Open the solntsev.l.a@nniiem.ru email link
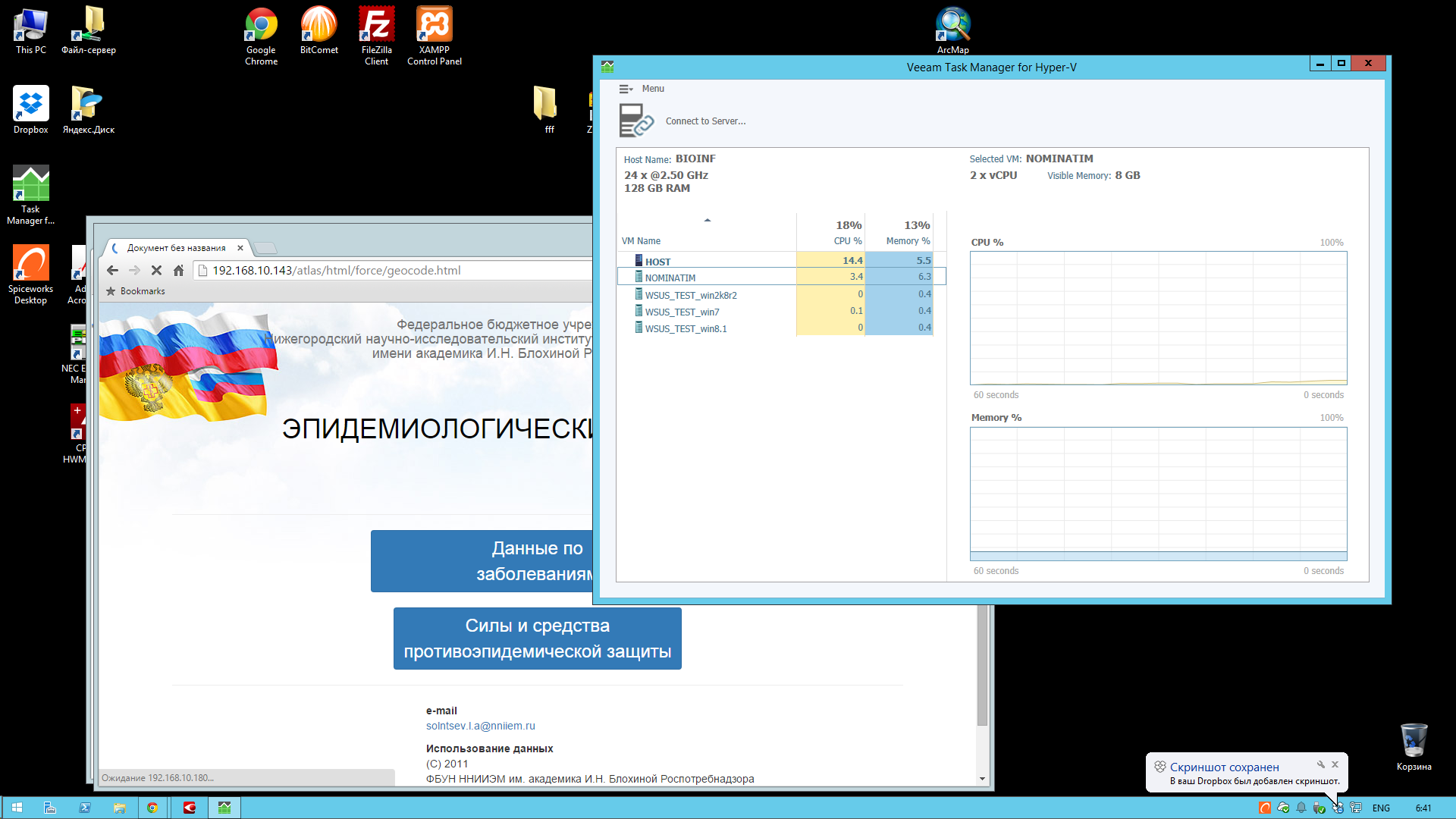The width and height of the screenshot is (1456, 819). pos(480,726)
